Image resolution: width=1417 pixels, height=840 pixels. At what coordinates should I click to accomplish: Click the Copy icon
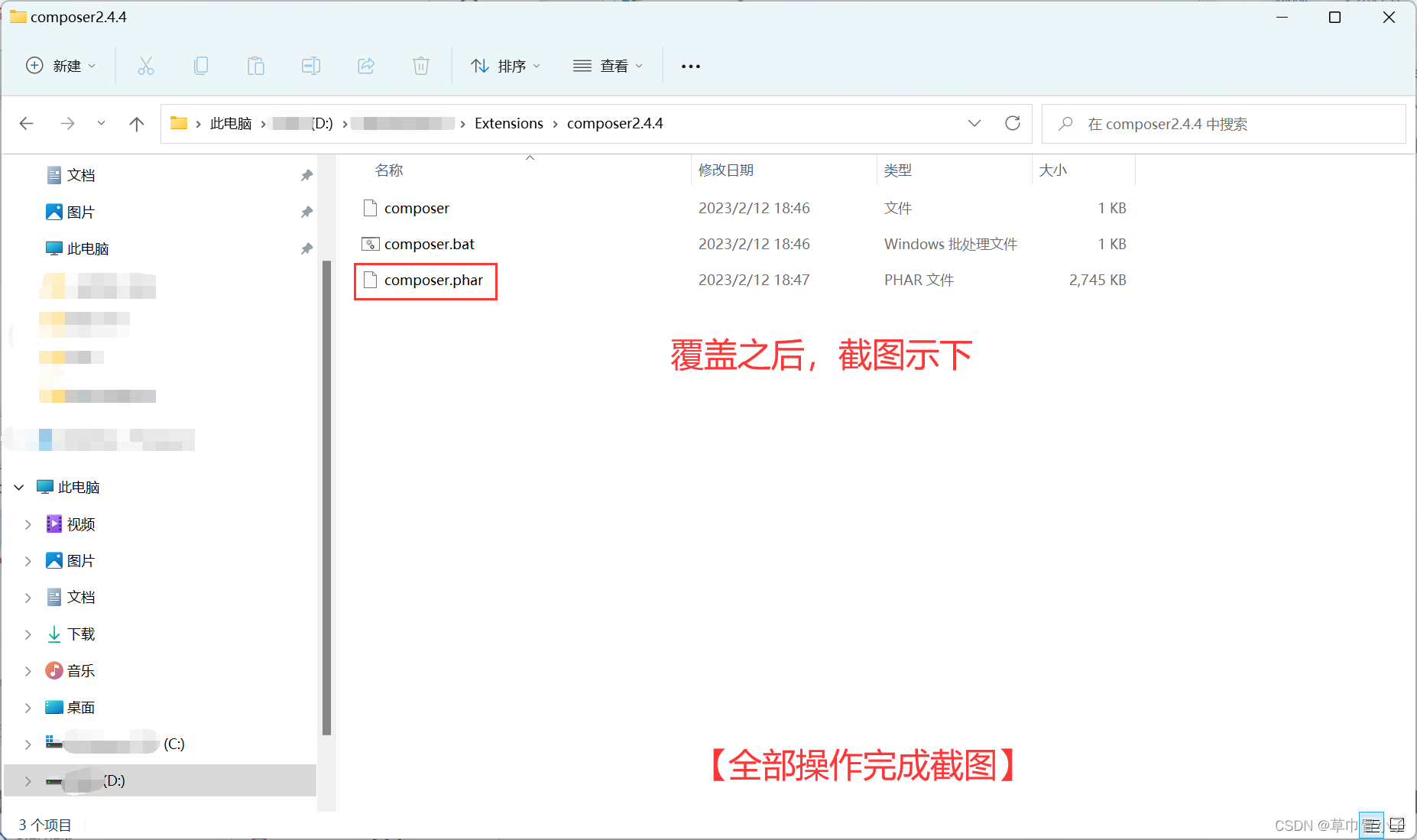point(200,66)
